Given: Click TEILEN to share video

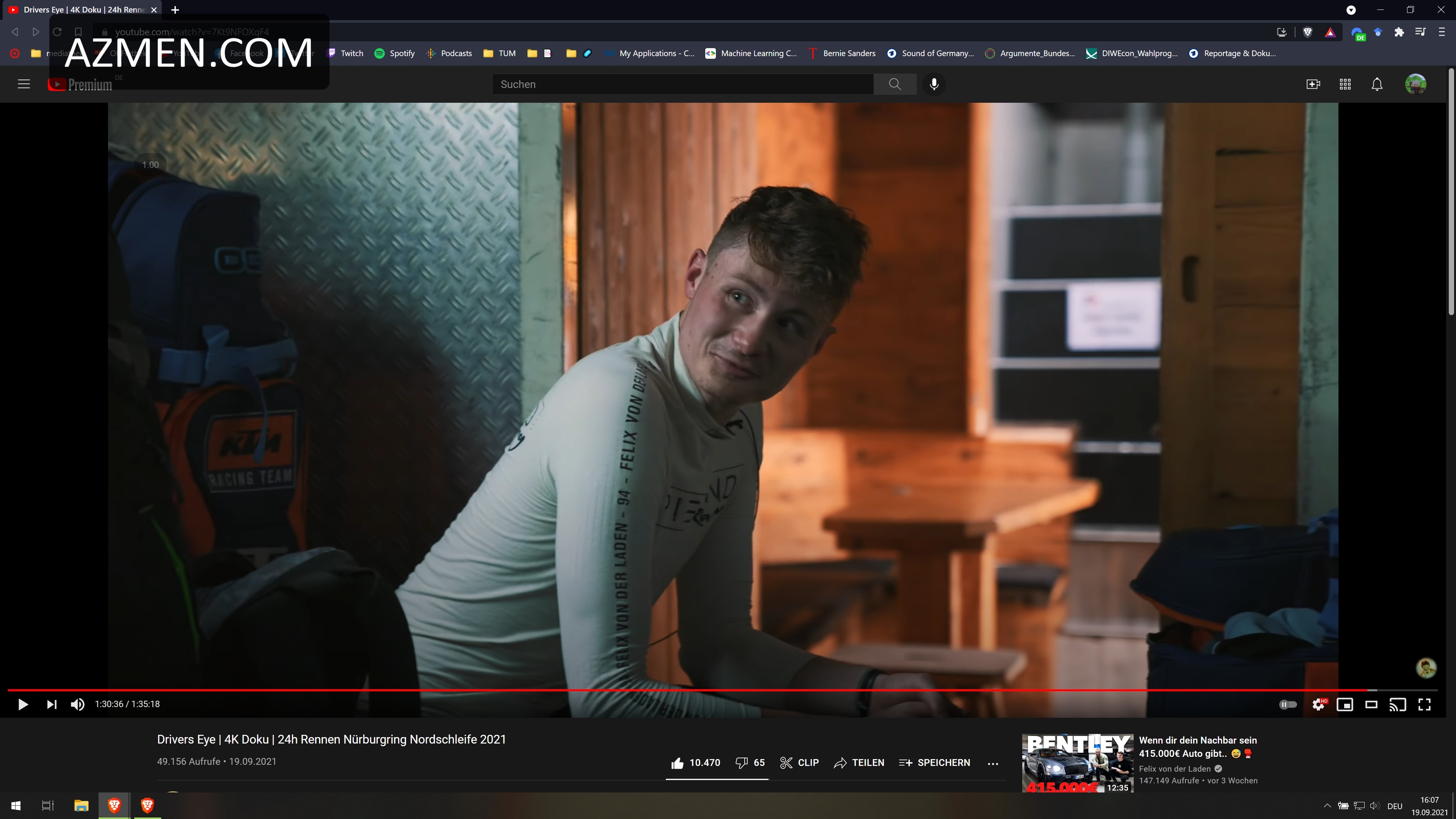Looking at the screenshot, I should [858, 763].
